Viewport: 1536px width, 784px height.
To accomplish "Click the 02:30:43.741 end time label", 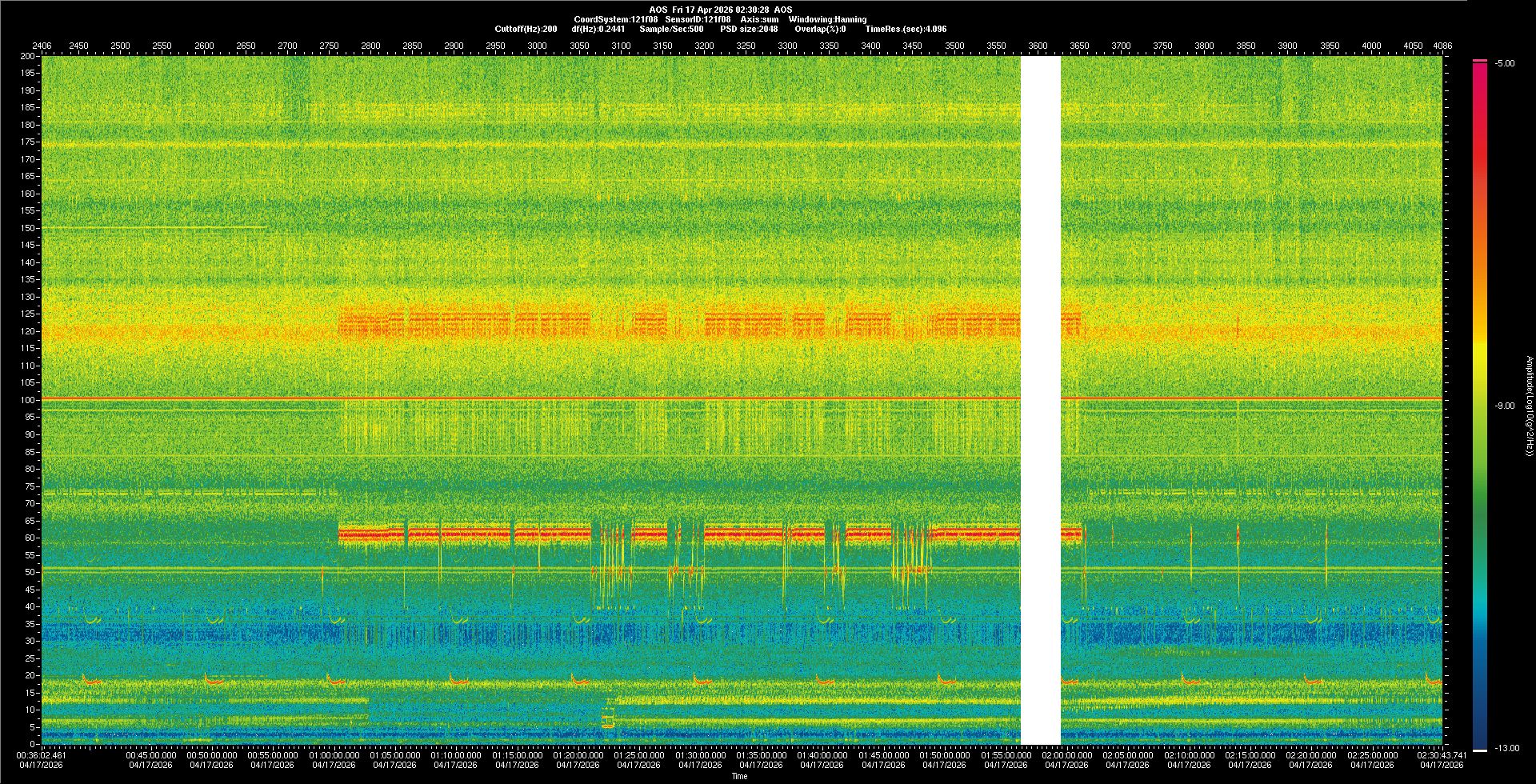I will click(1442, 755).
